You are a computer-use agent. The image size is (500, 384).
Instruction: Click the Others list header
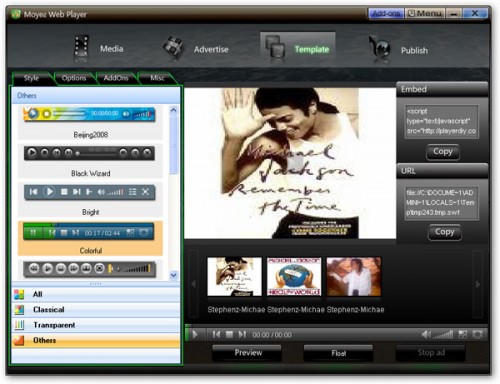96,96
